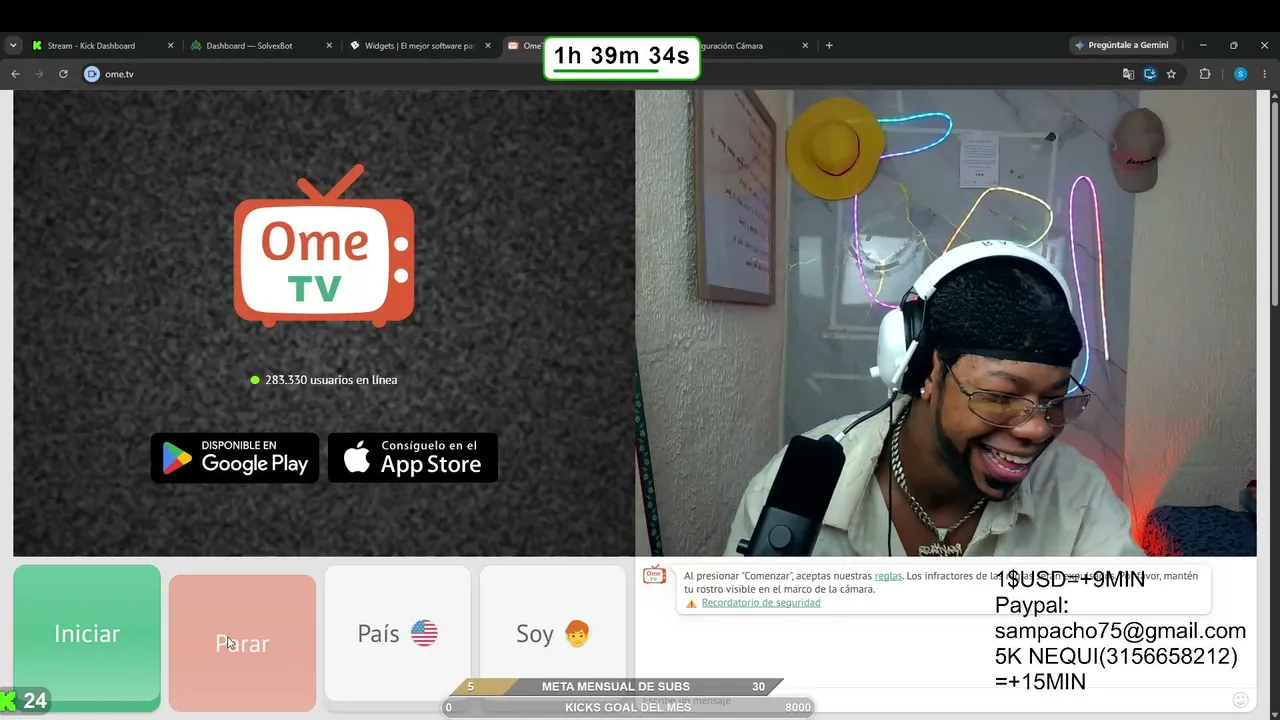Click the large OmeTV logo
Screen dimensions: 1280x720
click(324, 246)
